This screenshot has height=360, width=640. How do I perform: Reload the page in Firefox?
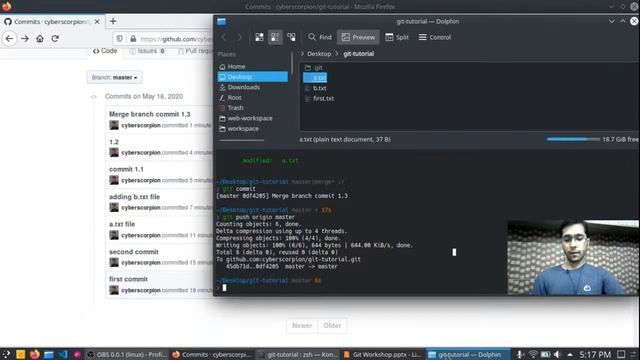(x=55, y=39)
